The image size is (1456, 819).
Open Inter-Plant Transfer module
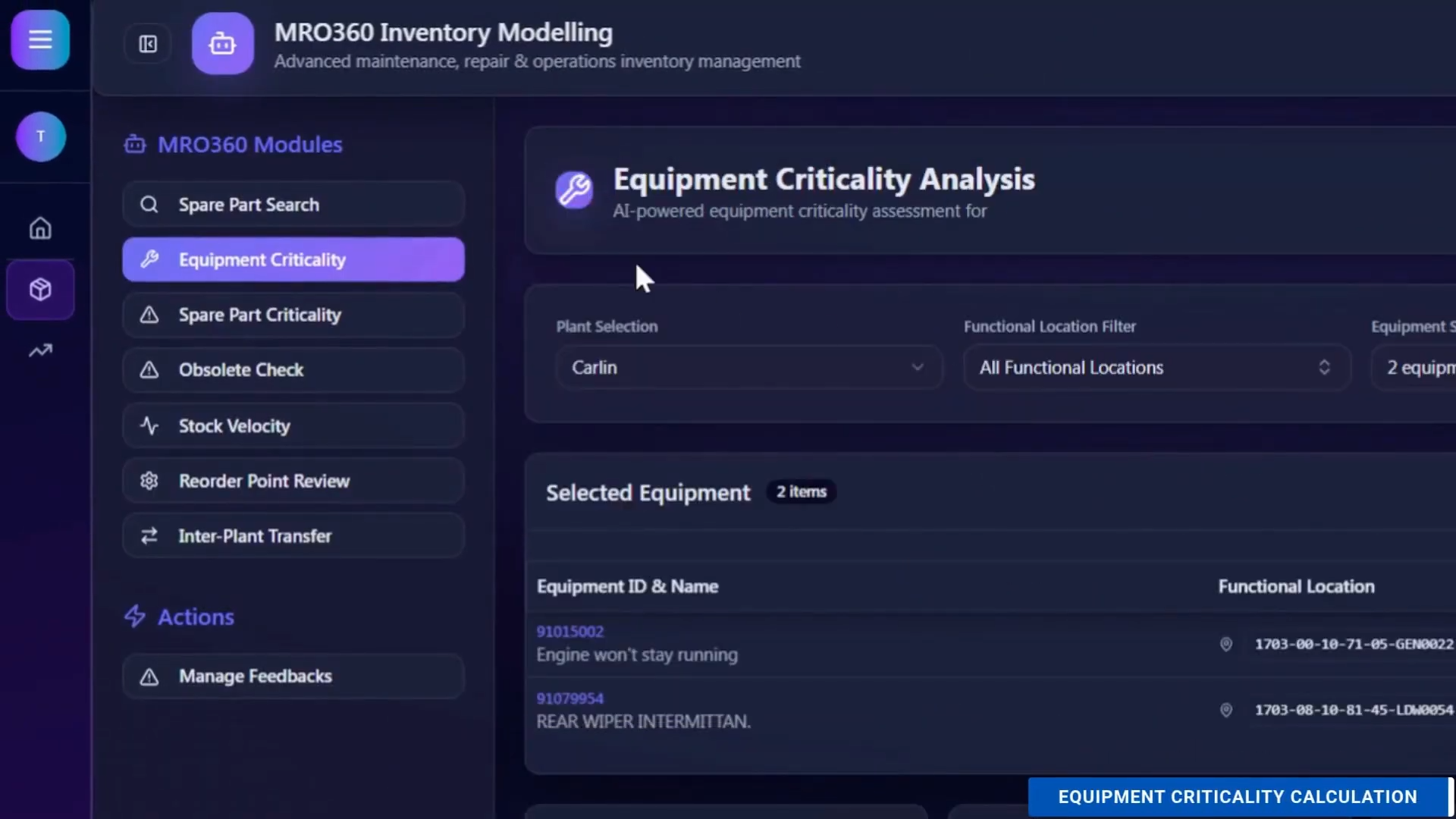pos(293,536)
